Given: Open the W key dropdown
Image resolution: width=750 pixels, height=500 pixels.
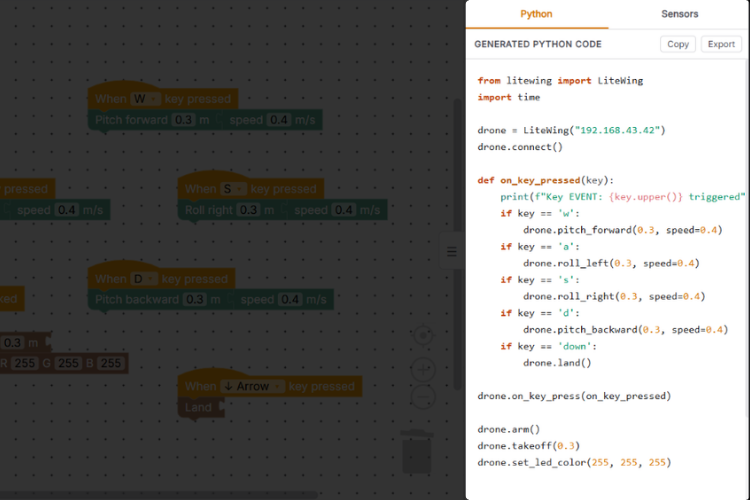Looking at the screenshot, I should coord(145,99).
